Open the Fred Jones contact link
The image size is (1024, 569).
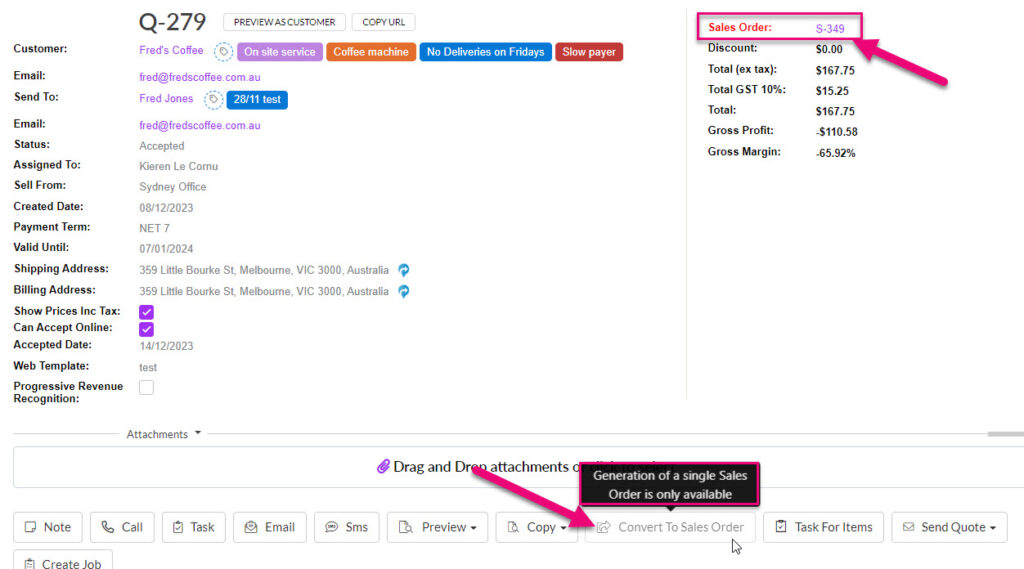[x=166, y=99]
